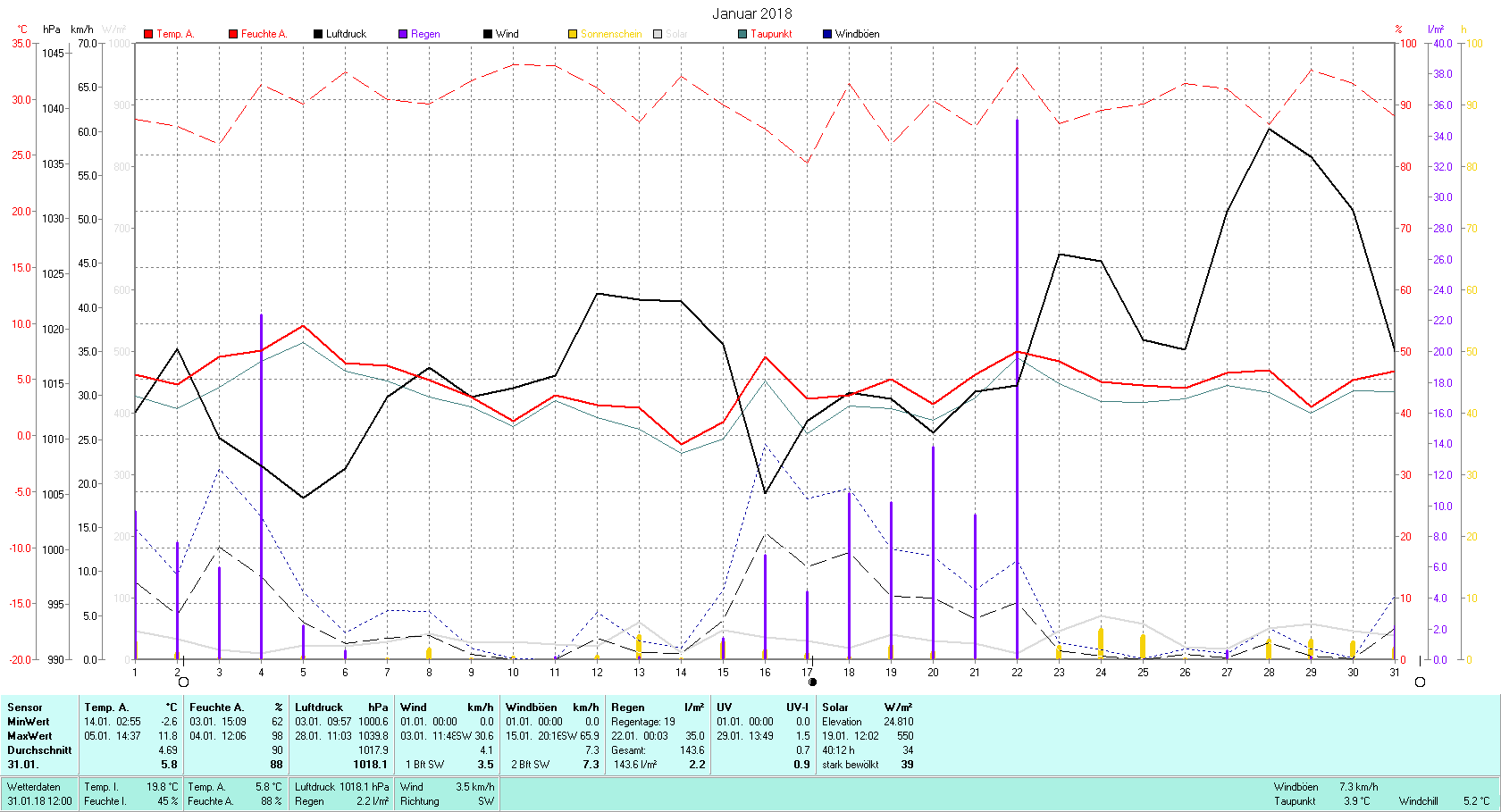Click the minimum pressure value 1000.6
Image resolution: width=1501 pixels, height=812 pixels.
(373, 722)
